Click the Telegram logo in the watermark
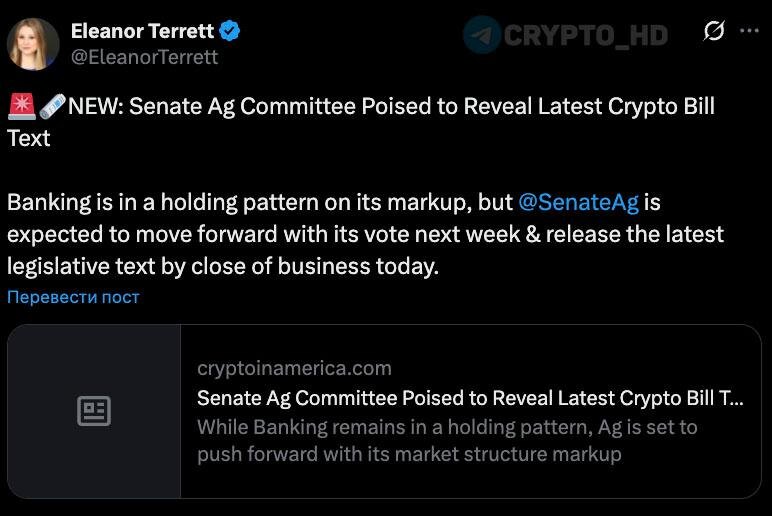Screen dimensions: 772x516 point(482,35)
